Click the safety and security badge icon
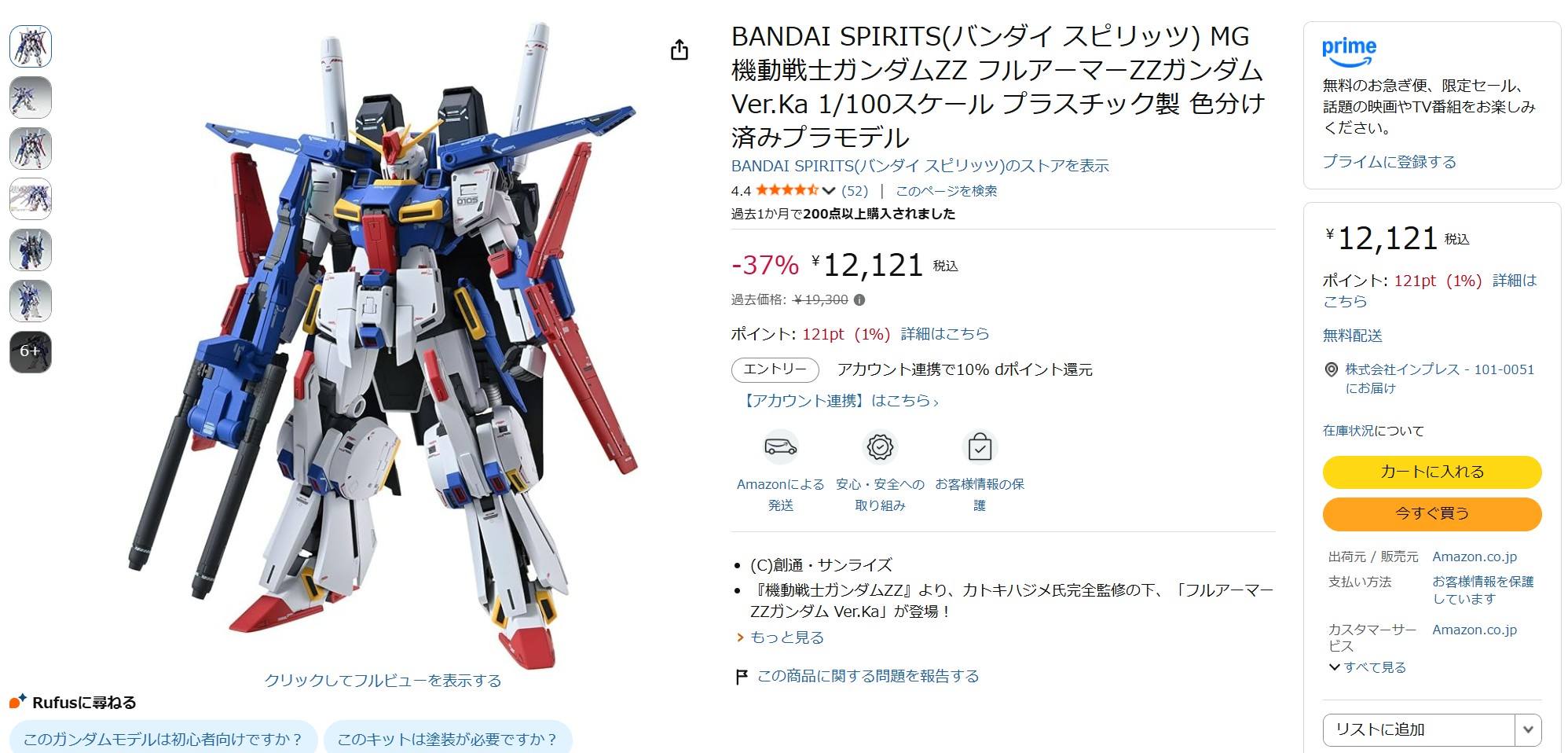The width and height of the screenshot is (1568, 753). click(880, 447)
